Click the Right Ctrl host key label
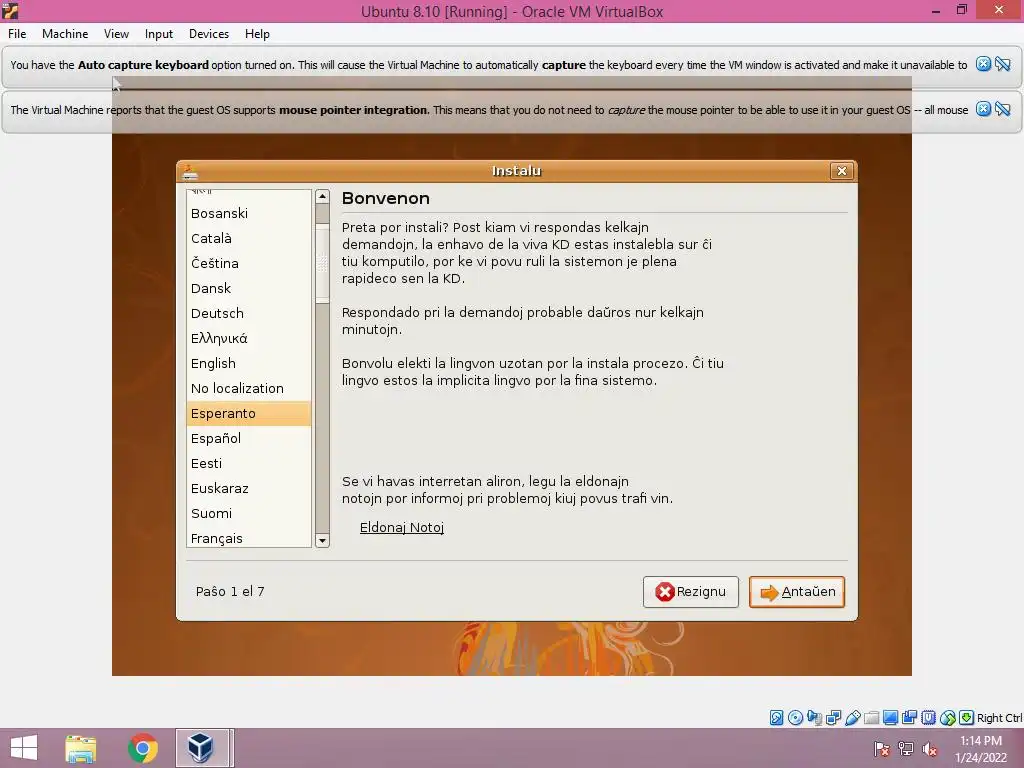 coord(999,718)
